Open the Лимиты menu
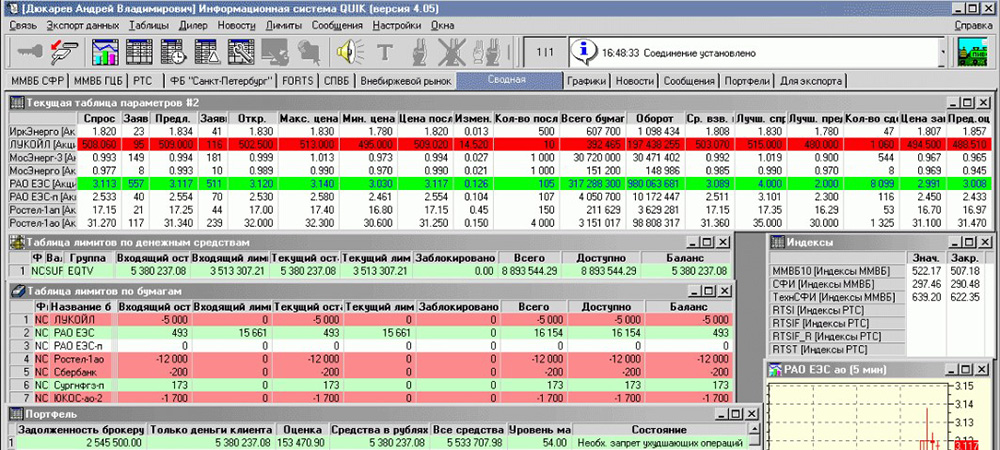Viewport: 1000px width, 450px height. (x=284, y=25)
